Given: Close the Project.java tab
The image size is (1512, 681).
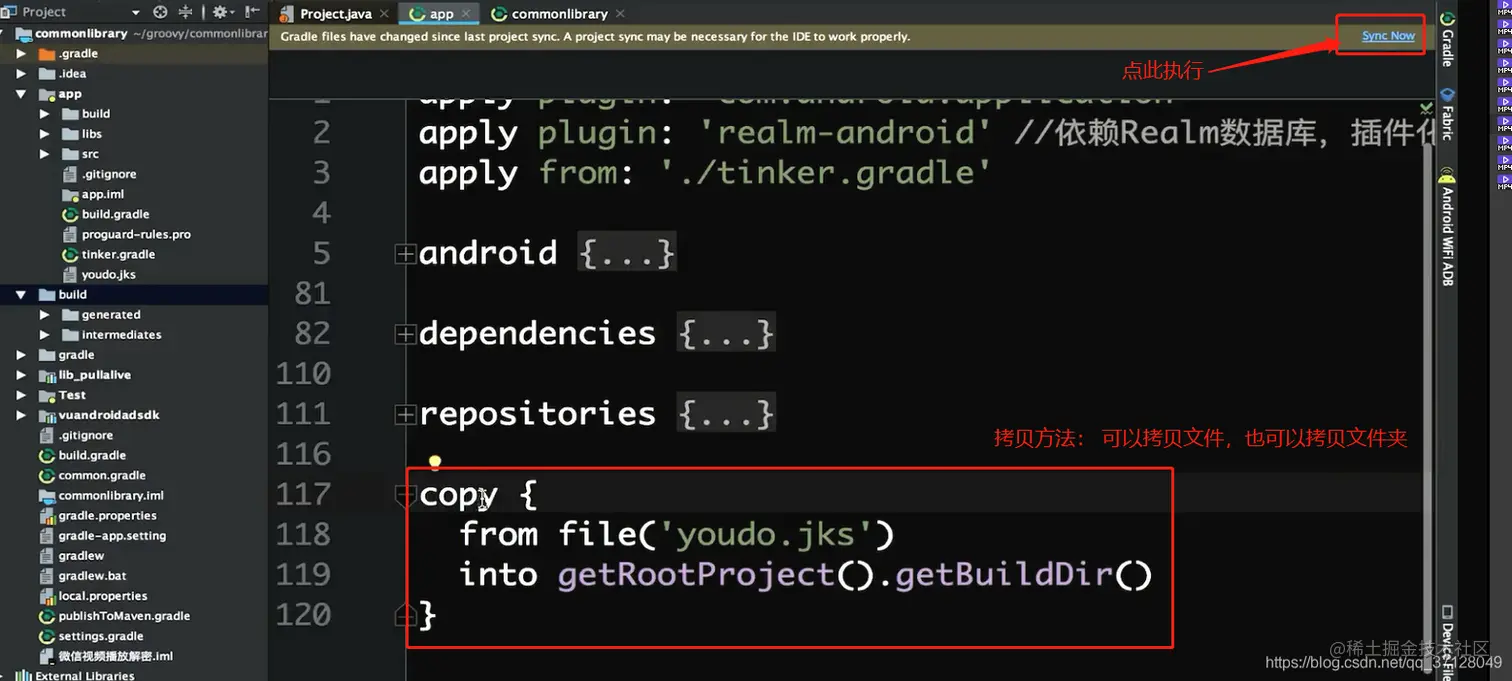Looking at the screenshot, I should (384, 14).
